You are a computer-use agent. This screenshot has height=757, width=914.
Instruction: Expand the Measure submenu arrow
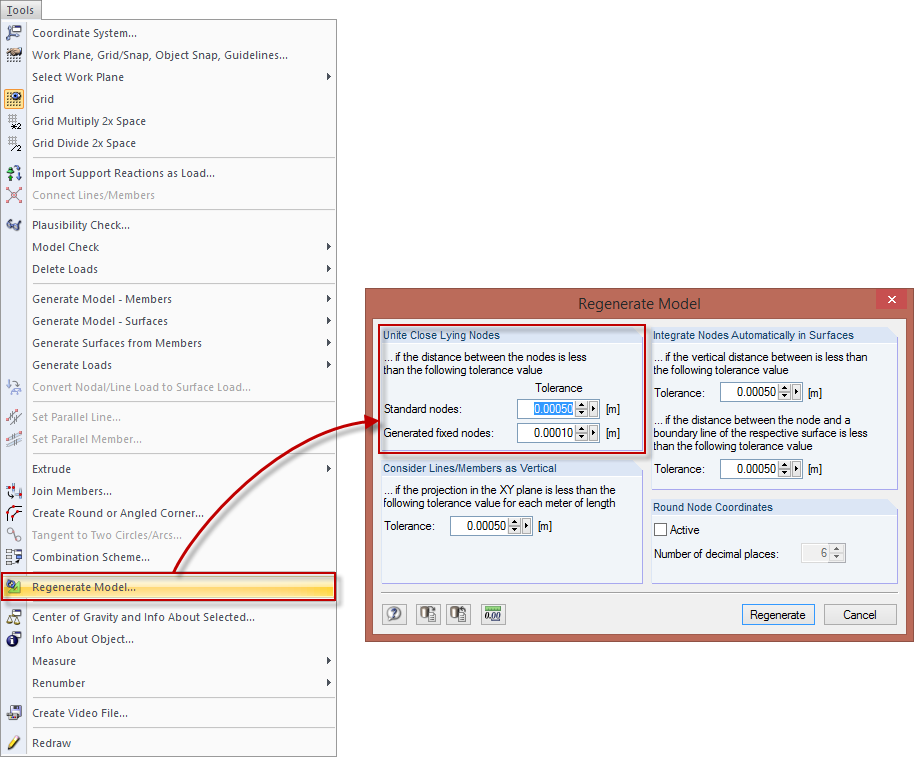pos(329,661)
